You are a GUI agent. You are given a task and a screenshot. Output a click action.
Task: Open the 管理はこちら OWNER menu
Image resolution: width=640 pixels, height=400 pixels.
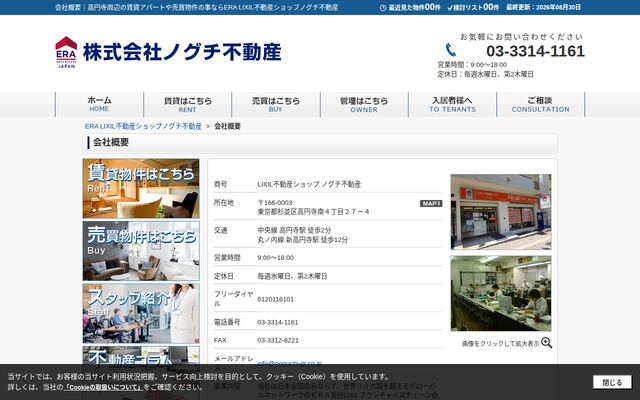(364, 104)
